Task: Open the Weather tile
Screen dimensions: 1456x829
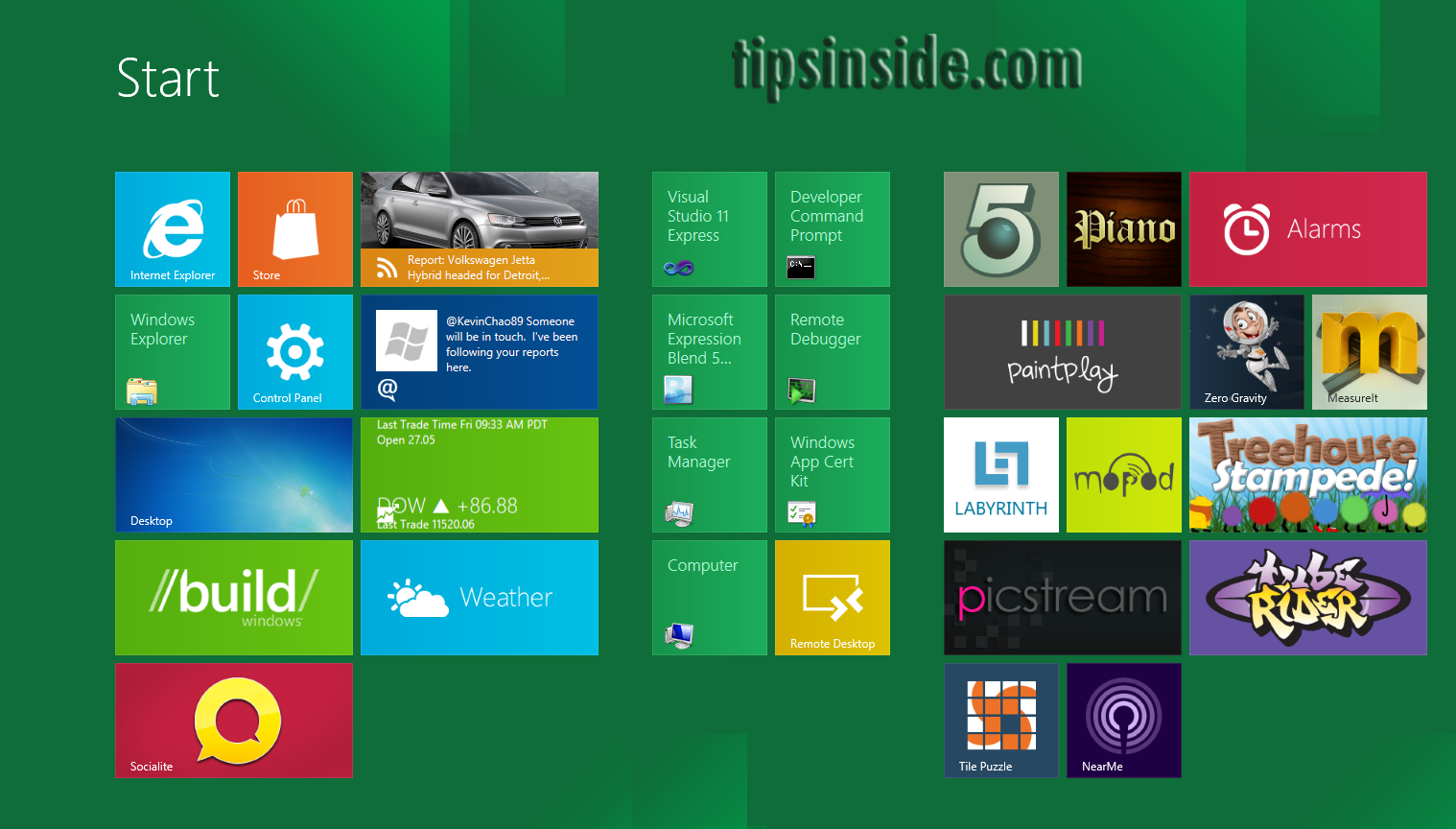Action: point(480,598)
